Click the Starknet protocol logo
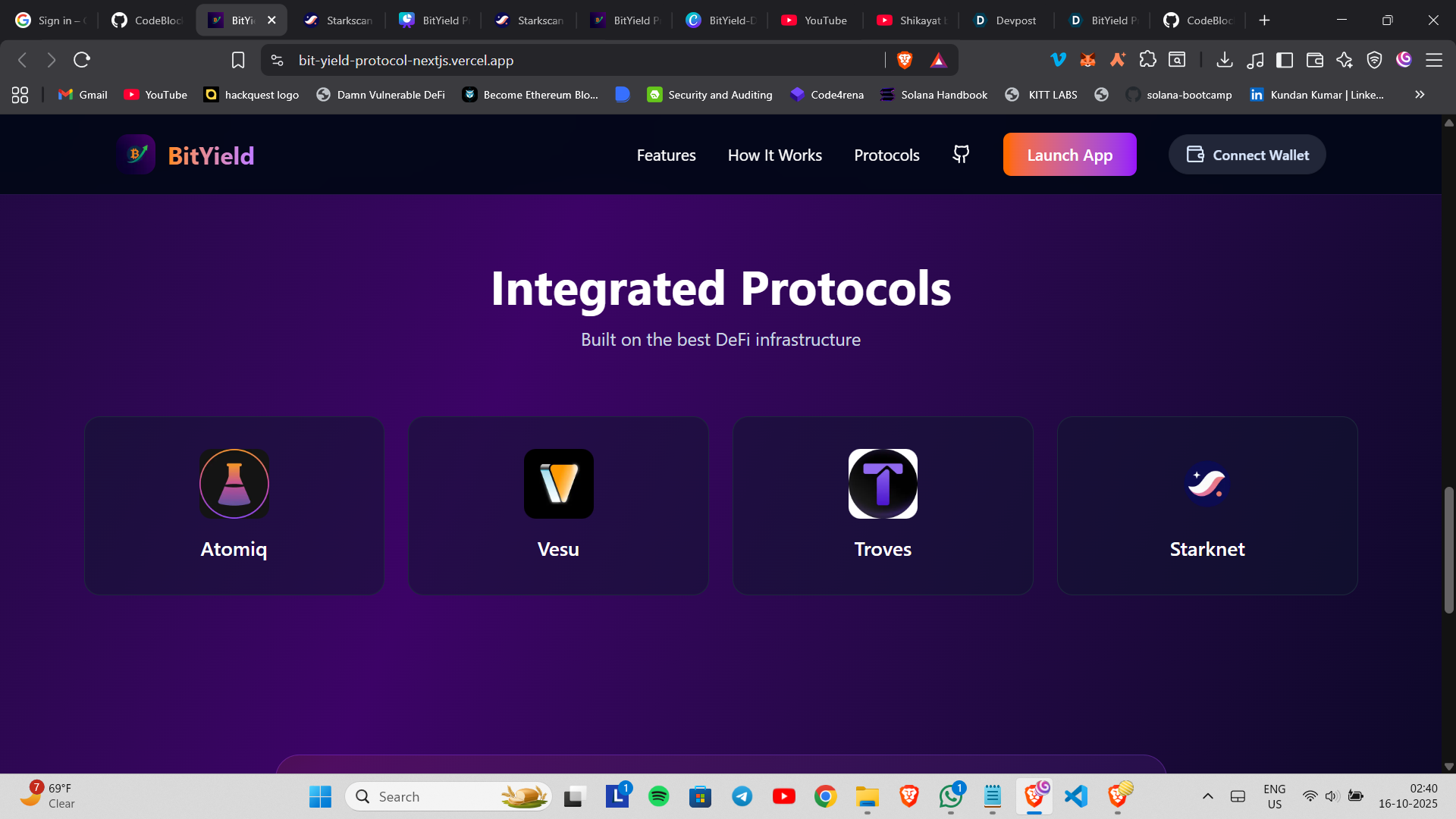This screenshot has height=819, width=1456. pyautogui.click(x=1207, y=484)
